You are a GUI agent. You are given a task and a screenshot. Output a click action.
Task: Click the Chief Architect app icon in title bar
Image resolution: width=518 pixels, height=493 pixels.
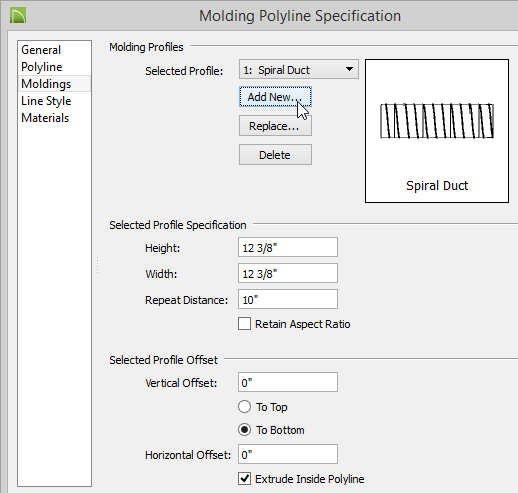point(18,16)
